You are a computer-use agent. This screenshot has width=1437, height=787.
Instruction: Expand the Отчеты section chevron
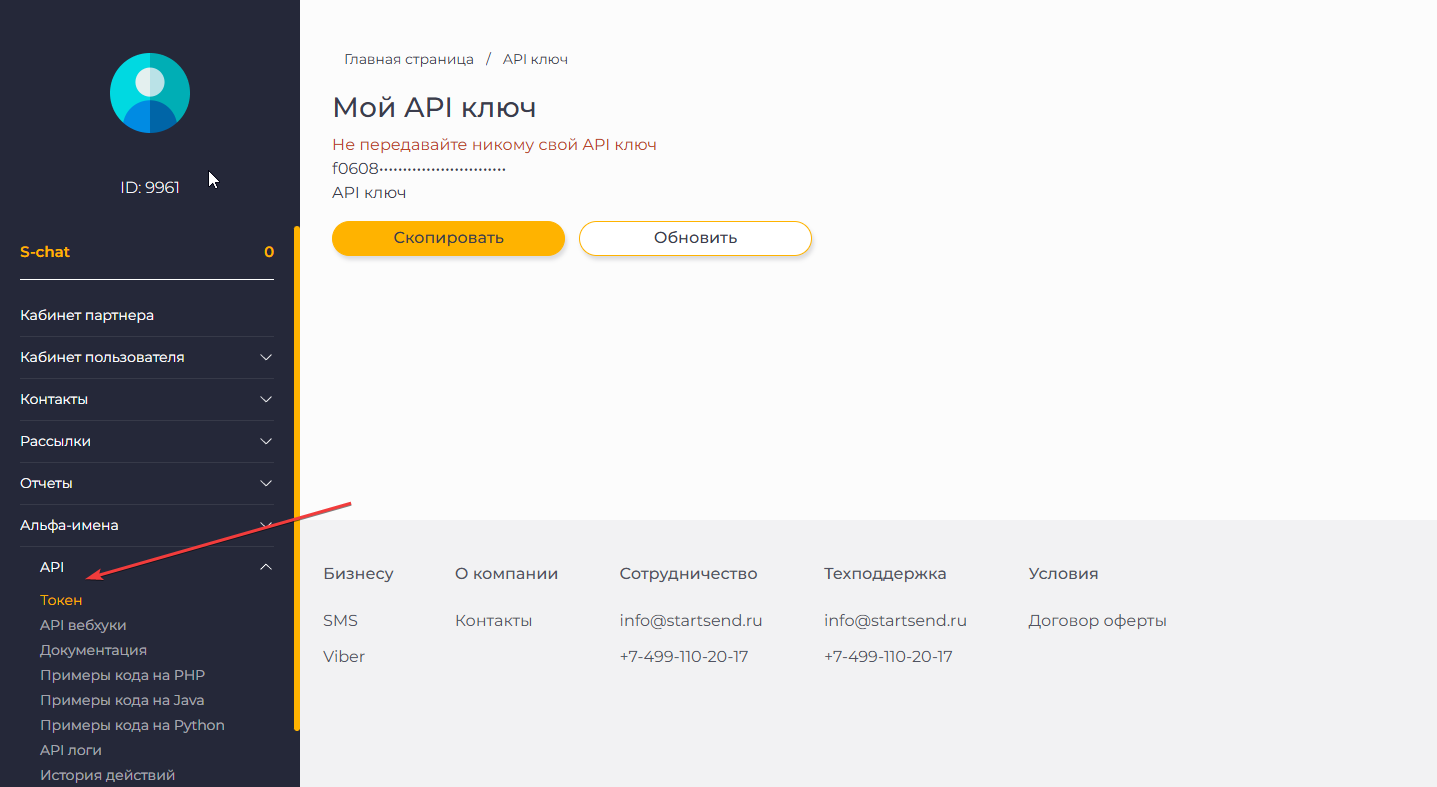tap(266, 483)
